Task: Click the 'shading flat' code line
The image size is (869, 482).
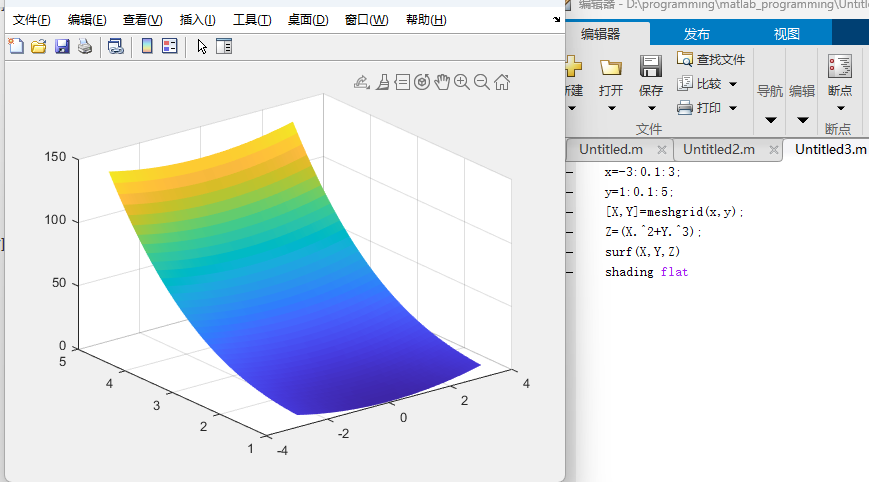Action: pyautogui.click(x=646, y=271)
